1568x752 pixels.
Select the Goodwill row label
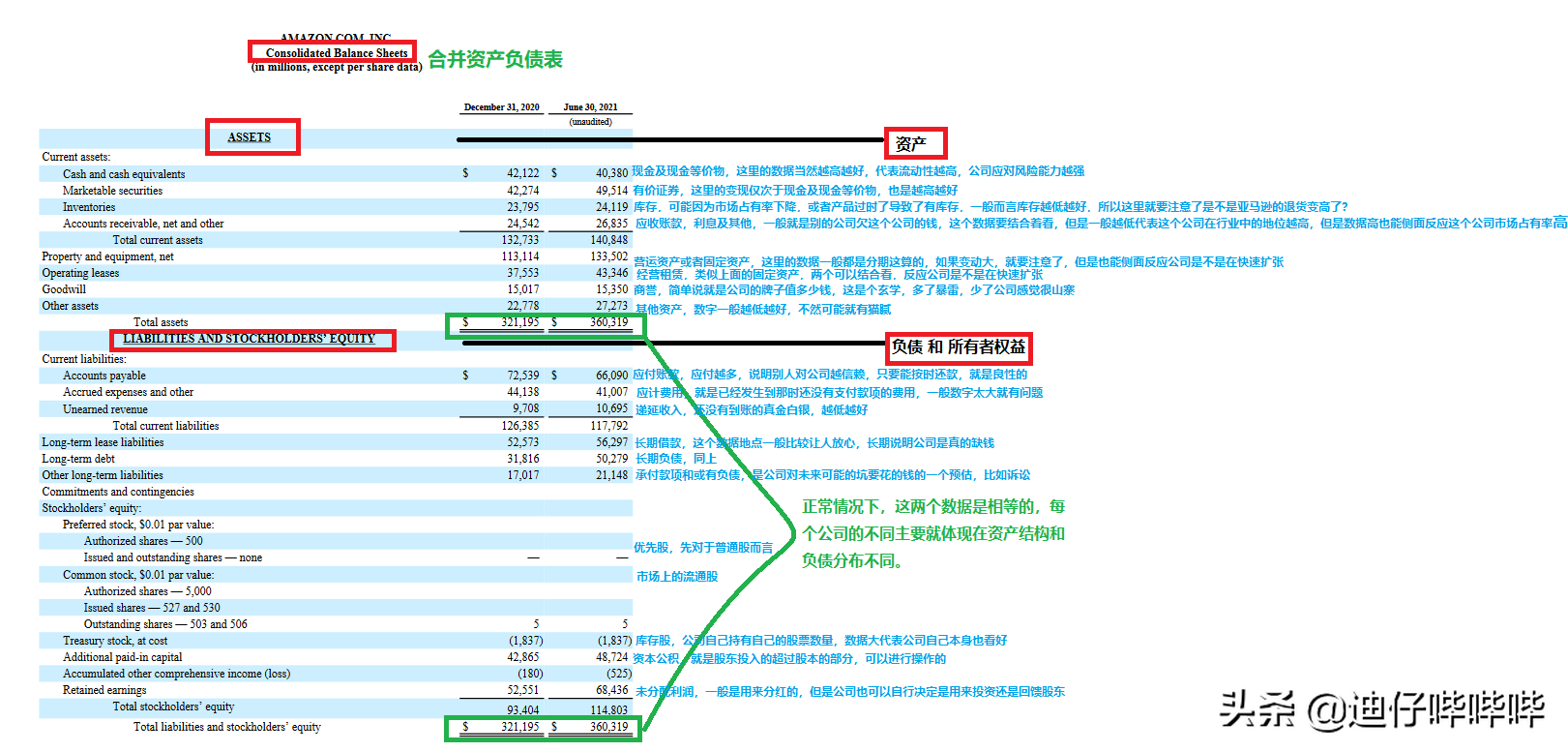click(64, 289)
